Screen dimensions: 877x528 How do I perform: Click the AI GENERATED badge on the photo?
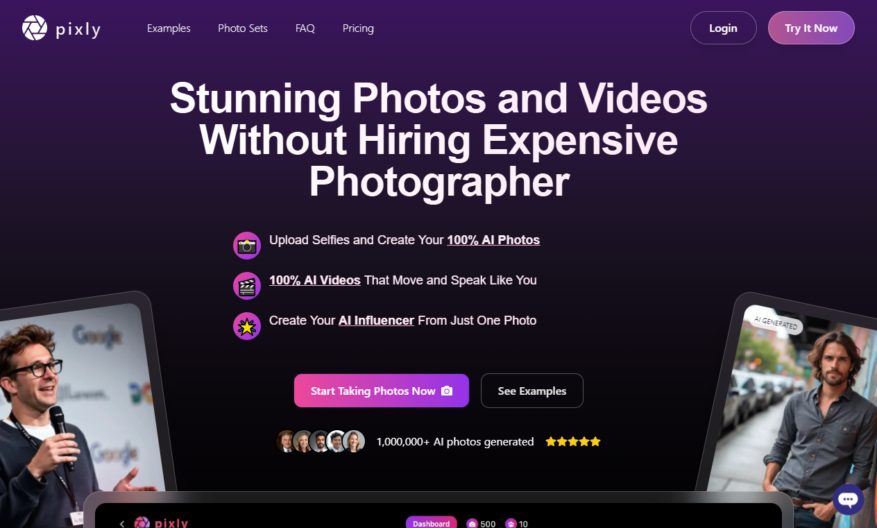776,323
